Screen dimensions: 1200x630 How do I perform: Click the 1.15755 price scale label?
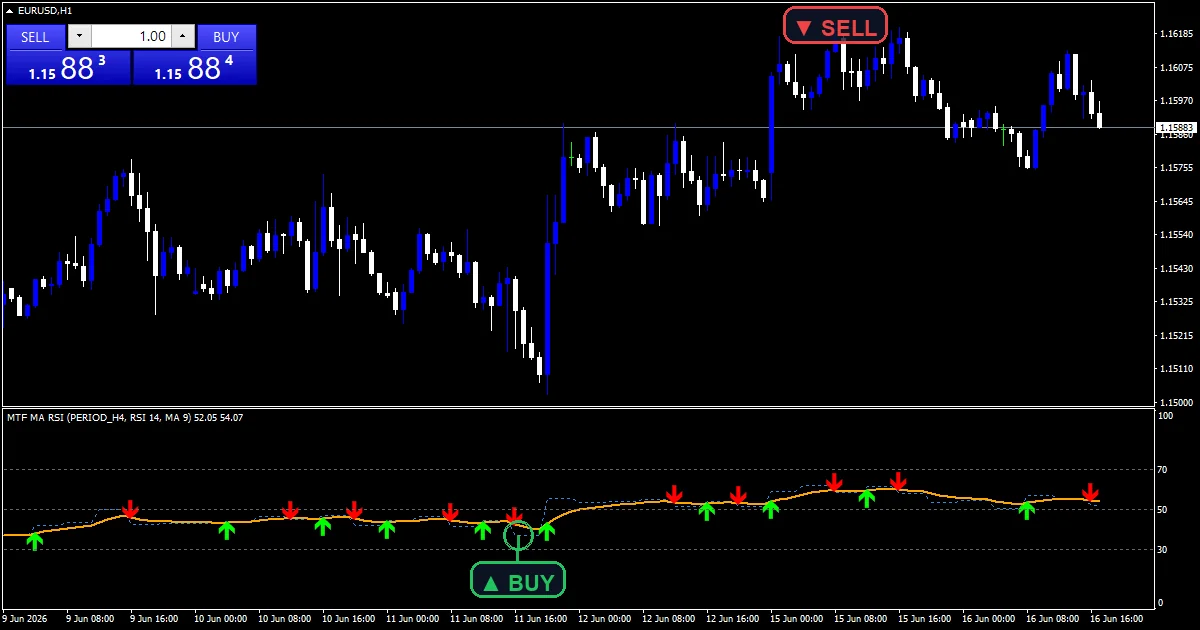coord(1176,168)
